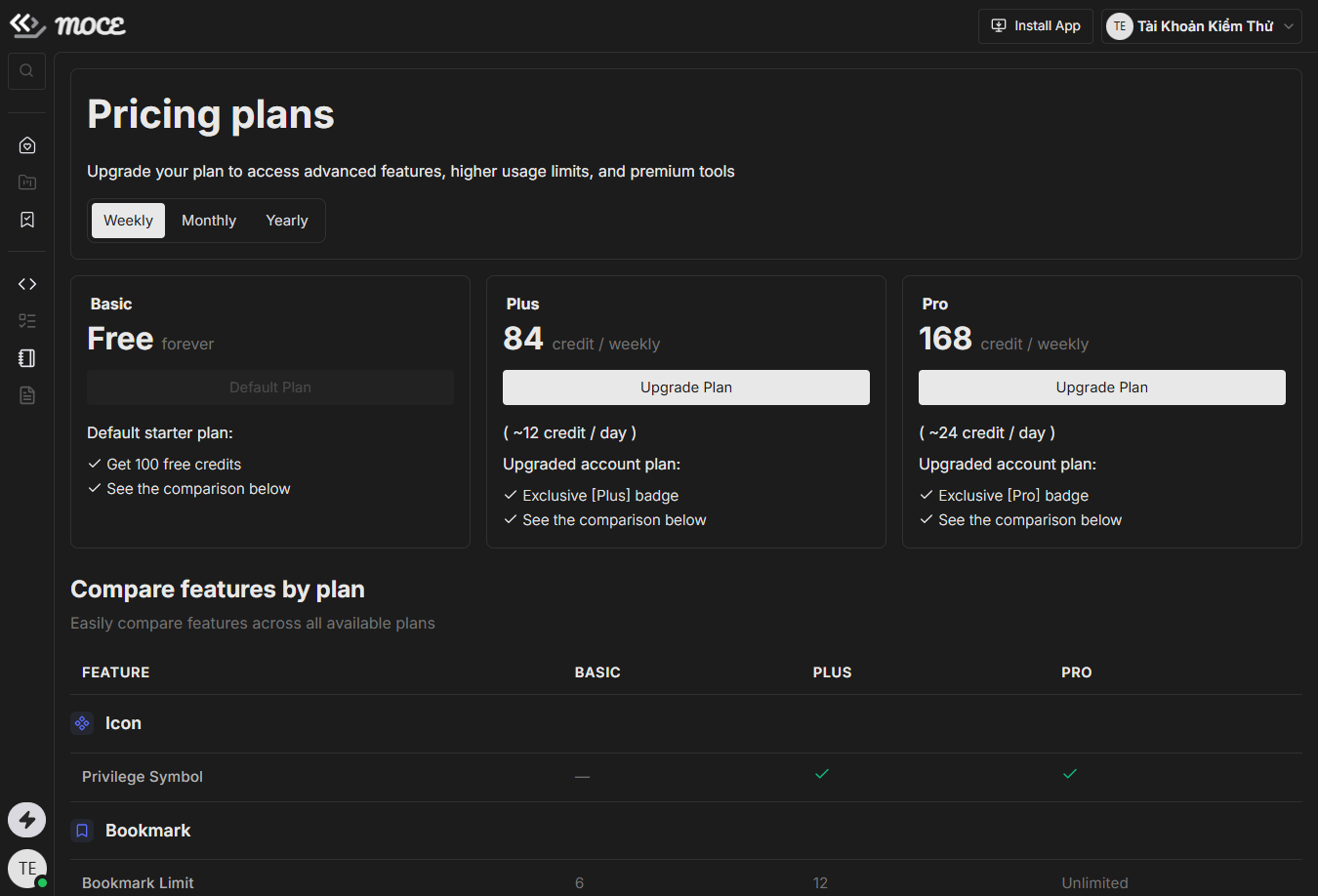Switch billing period to Monthly

click(209, 221)
